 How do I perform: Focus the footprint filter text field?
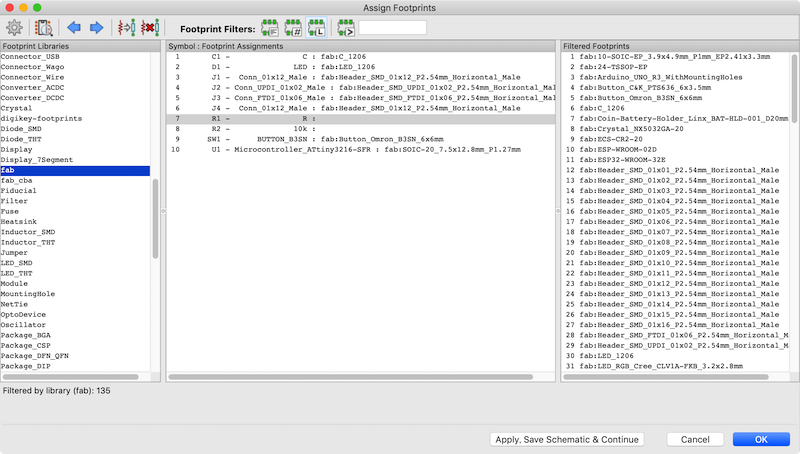tap(392, 28)
